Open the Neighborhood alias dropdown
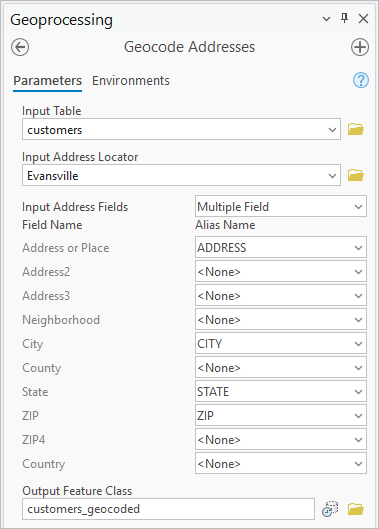 click(281, 319)
